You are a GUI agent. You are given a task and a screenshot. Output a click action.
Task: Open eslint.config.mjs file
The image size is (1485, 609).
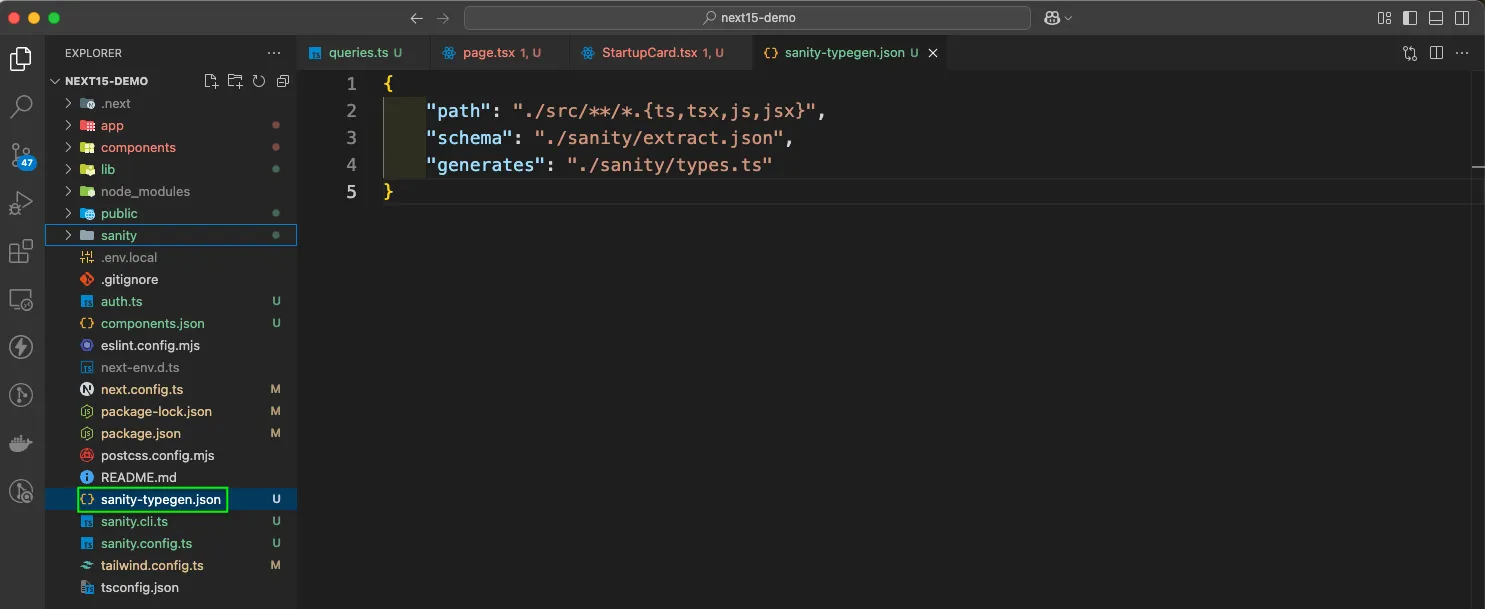pyautogui.click(x=171, y=345)
